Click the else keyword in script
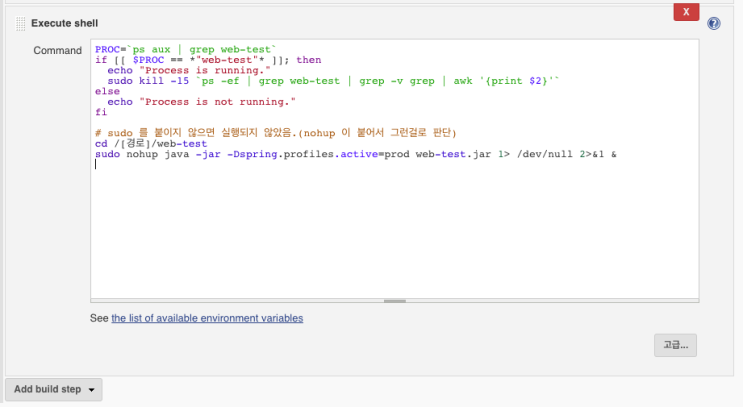This screenshot has width=743, height=407. (107, 91)
